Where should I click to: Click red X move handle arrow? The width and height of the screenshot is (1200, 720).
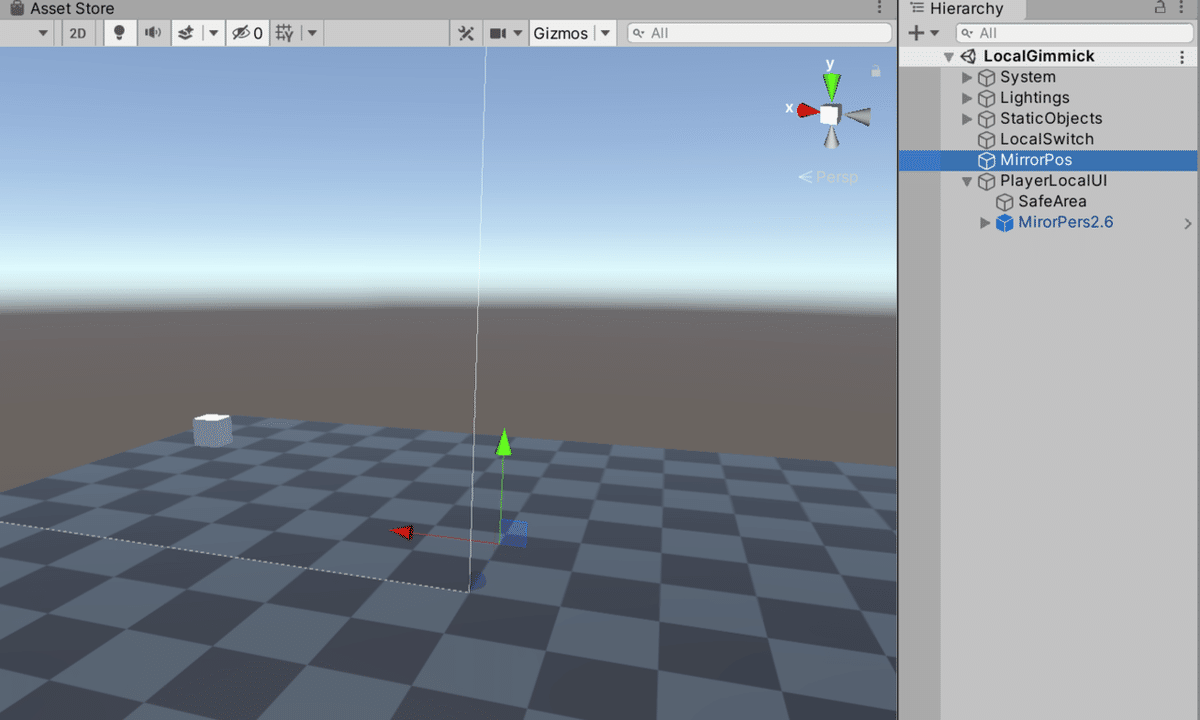pyautogui.click(x=402, y=532)
